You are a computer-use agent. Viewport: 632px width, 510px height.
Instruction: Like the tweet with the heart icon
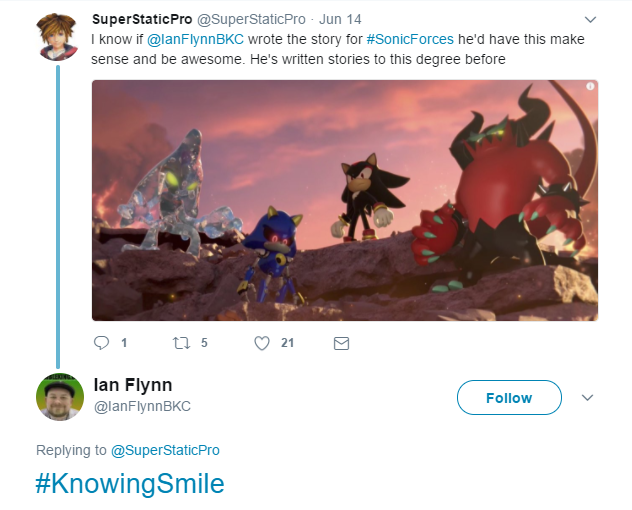[x=262, y=343]
